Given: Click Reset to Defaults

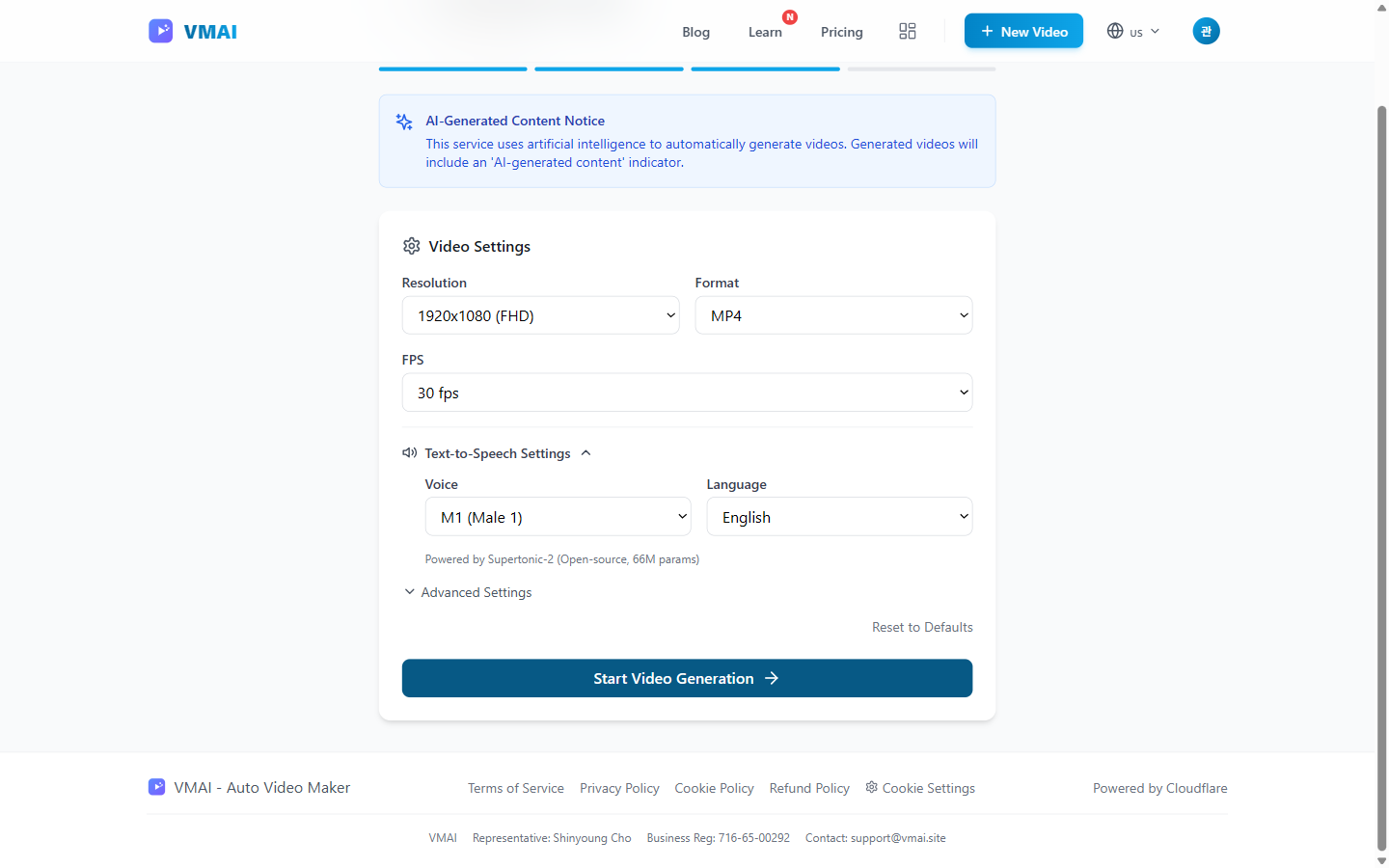Looking at the screenshot, I should click(x=922, y=627).
